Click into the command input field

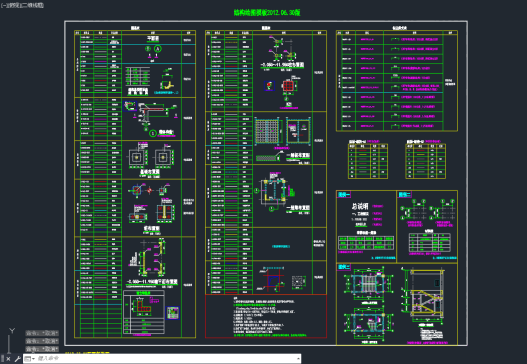tap(166, 359)
